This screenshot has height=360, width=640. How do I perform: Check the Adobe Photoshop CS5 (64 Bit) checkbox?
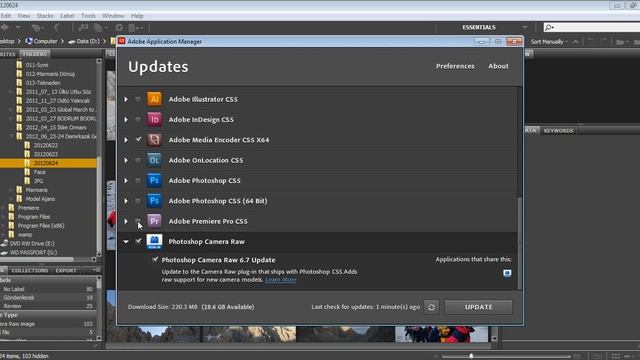click(x=138, y=201)
